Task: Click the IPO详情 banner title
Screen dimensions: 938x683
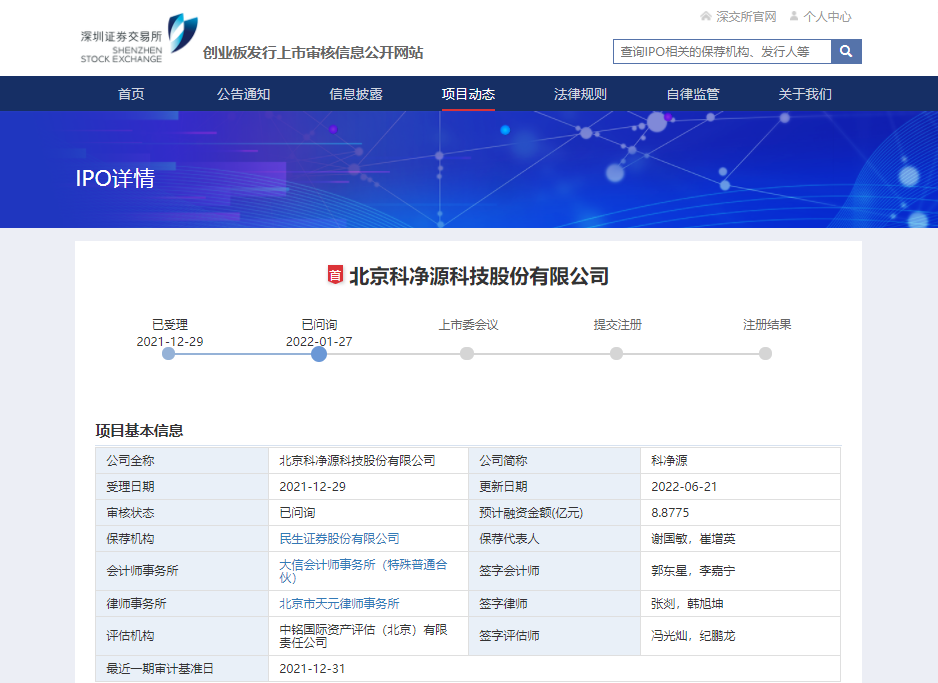Action: click(x=115, y=178)
